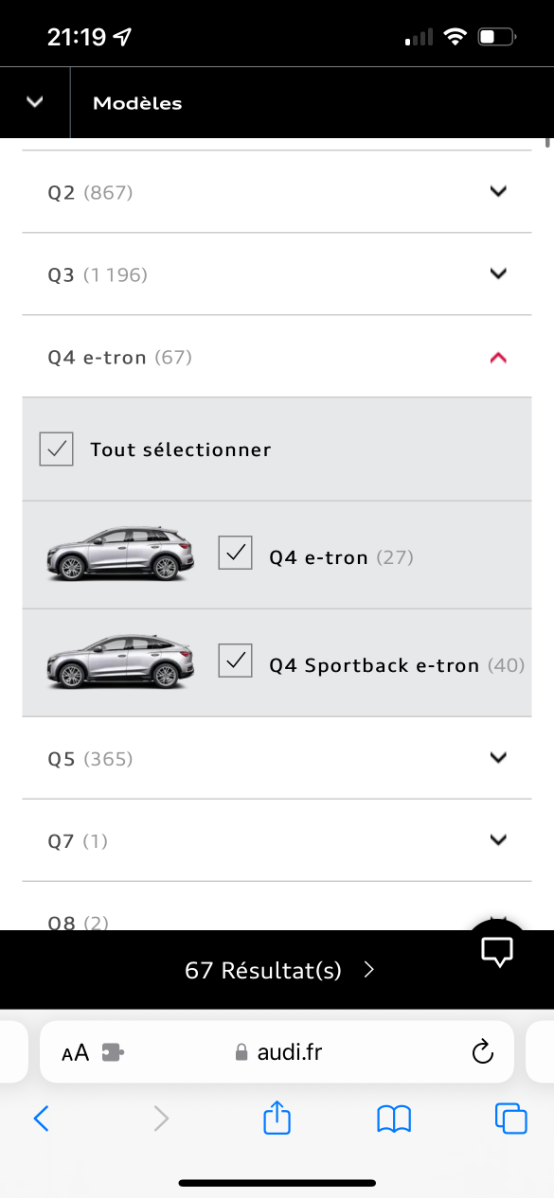Uncheck Q4 Sportback e-tron checkbox

(235, 660)
